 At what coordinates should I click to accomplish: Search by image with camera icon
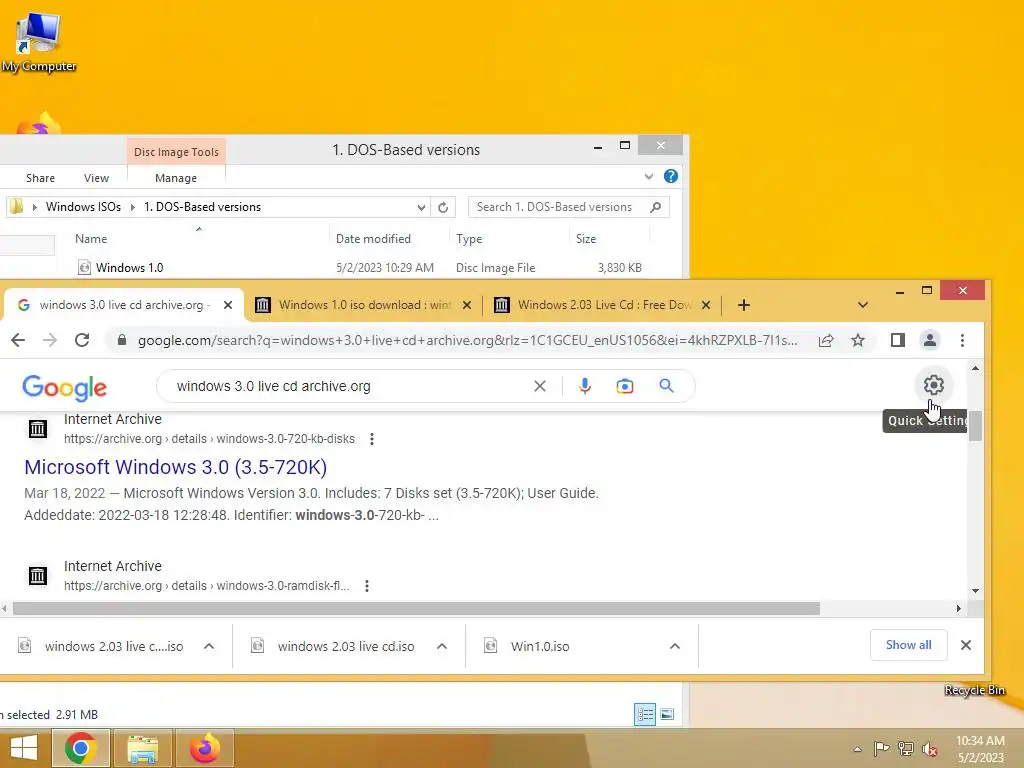coord(625,386)
